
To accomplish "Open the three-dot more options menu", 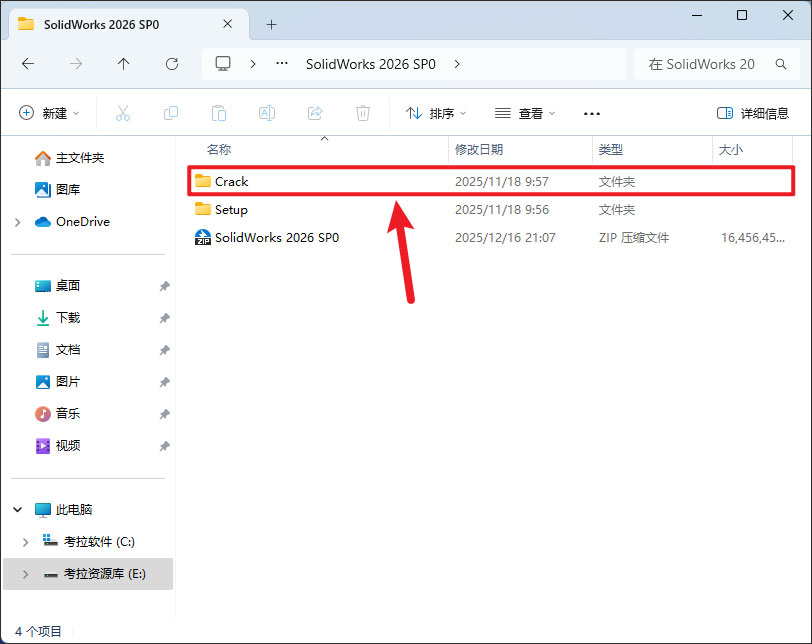I will 591,113.
